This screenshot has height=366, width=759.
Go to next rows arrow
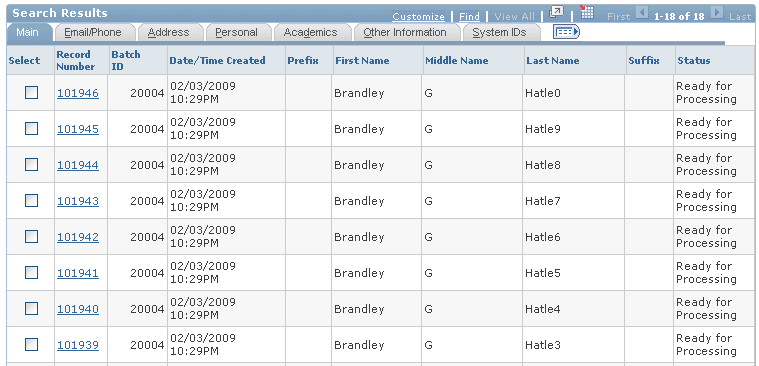click(x=717, y=13)
